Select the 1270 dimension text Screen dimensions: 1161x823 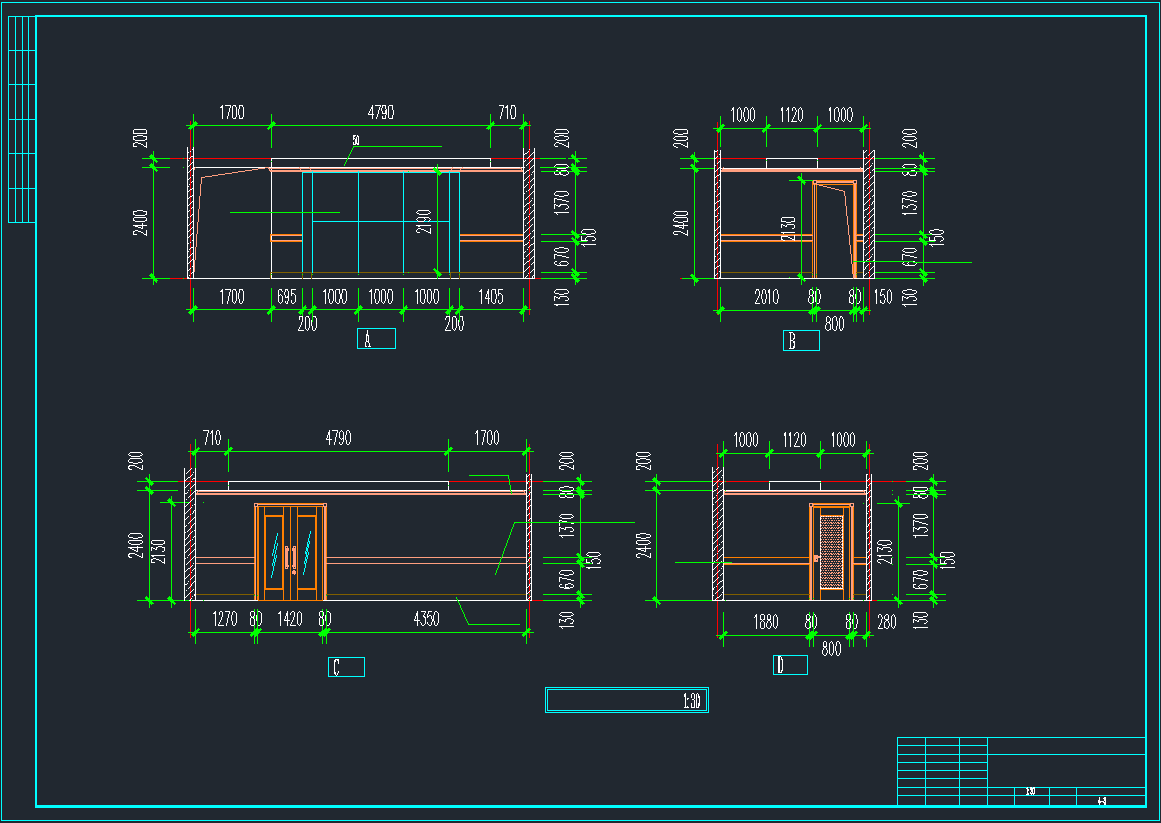tap(225, 619)
